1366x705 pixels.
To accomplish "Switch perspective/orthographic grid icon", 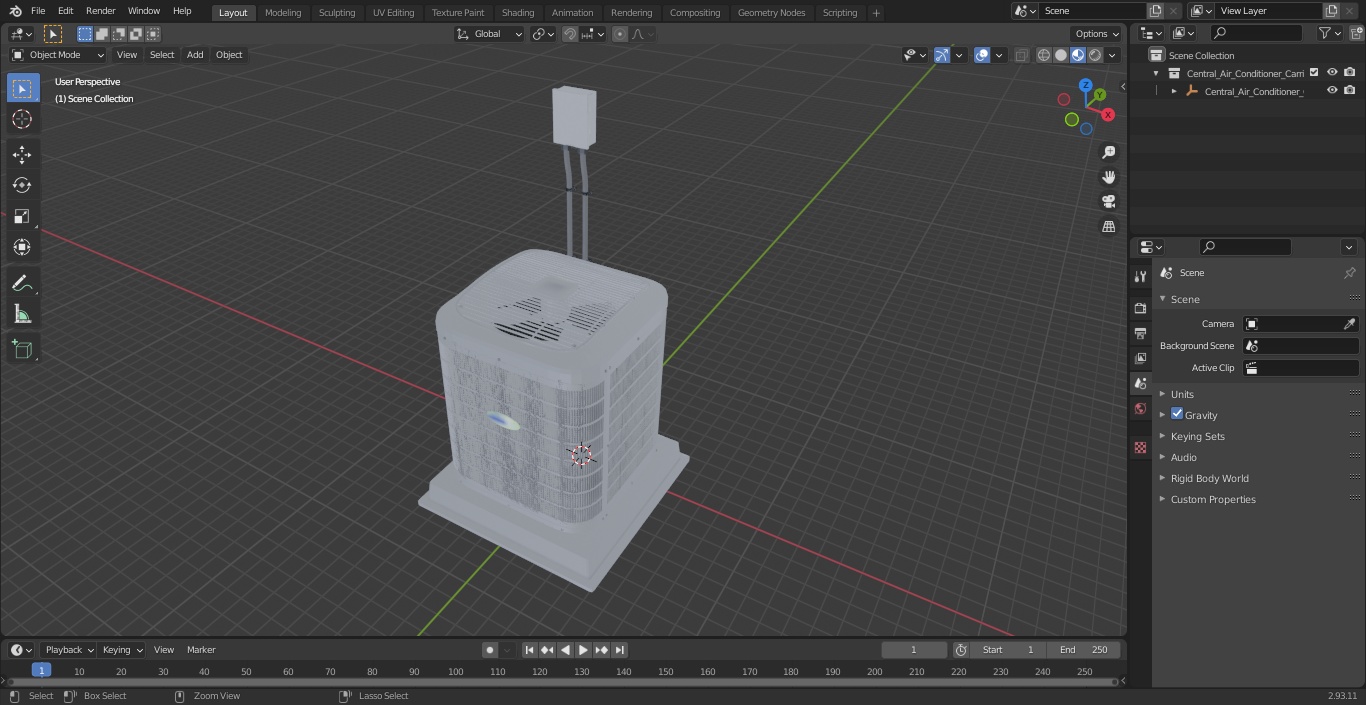I will (1108, 226).
